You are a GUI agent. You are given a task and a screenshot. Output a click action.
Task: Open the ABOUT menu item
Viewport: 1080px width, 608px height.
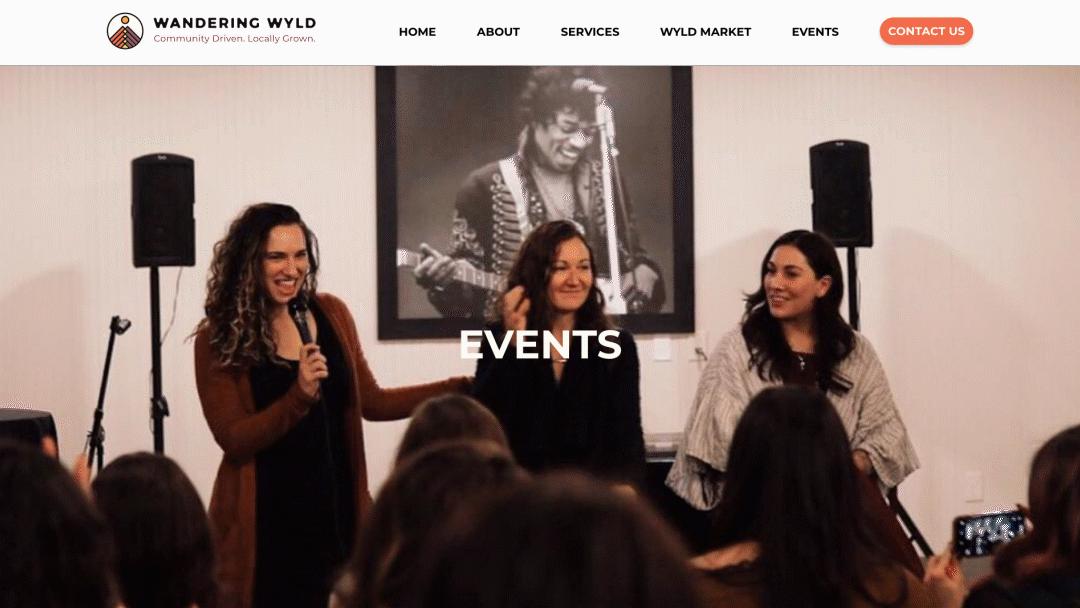(x=498, y=32)
